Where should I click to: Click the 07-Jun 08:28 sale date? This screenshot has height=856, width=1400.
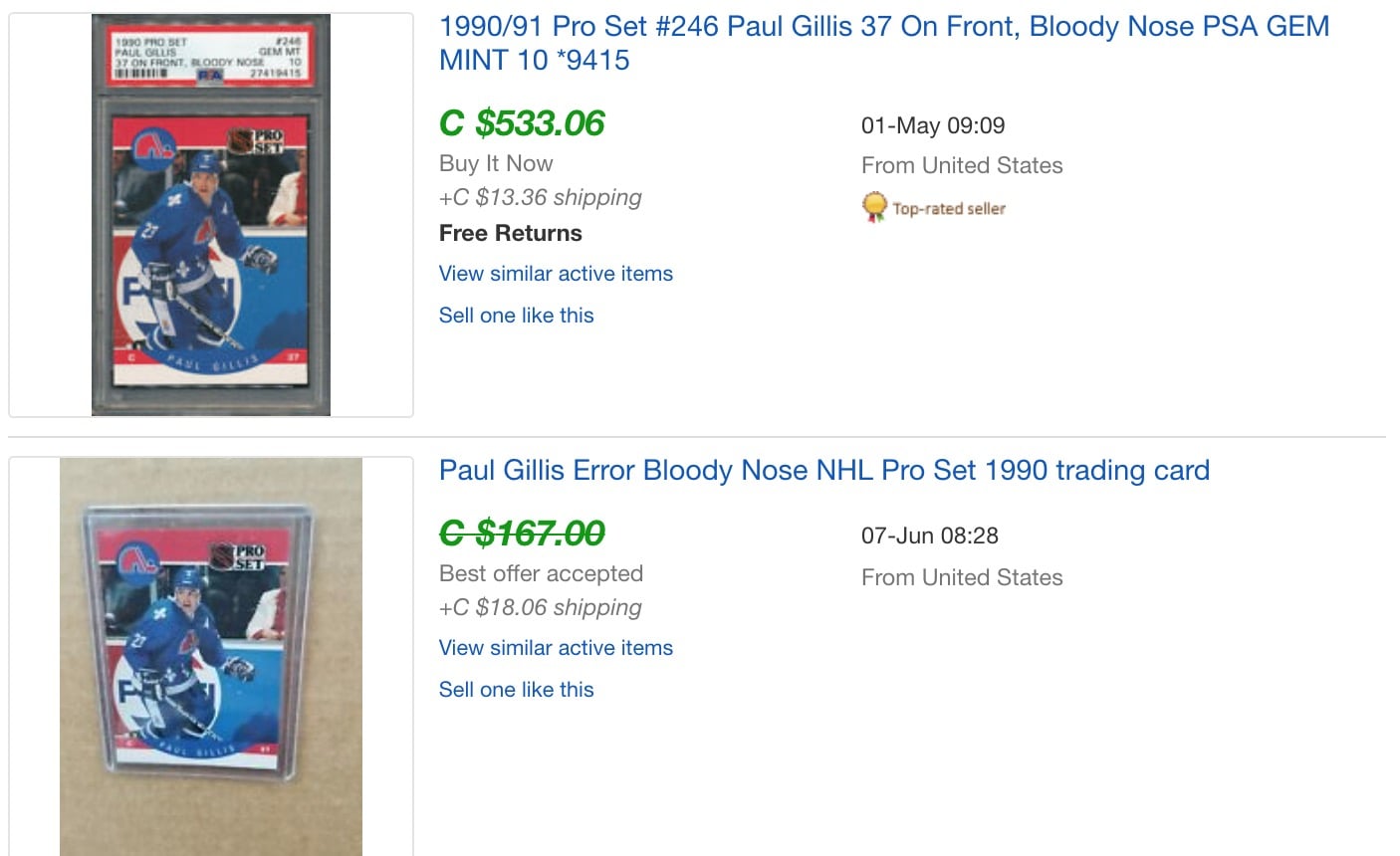pos(930,535)
